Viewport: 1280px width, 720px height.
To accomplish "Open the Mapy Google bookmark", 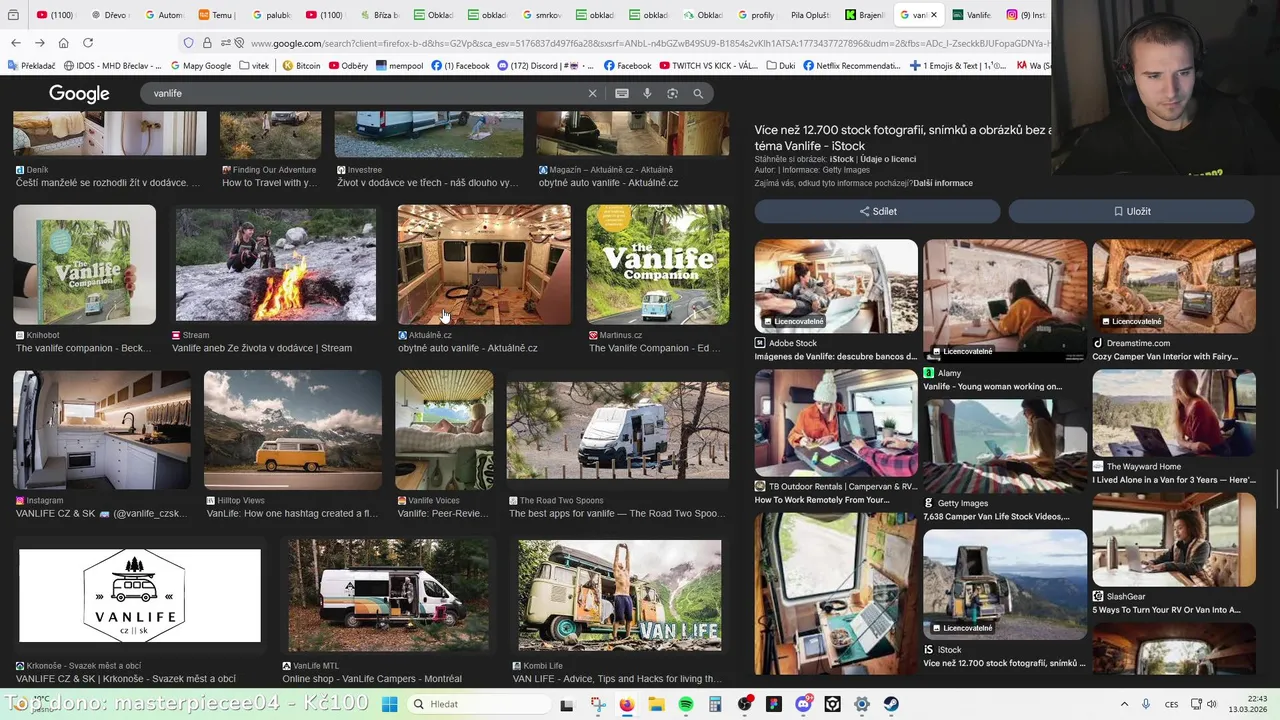I will (200, 66).
